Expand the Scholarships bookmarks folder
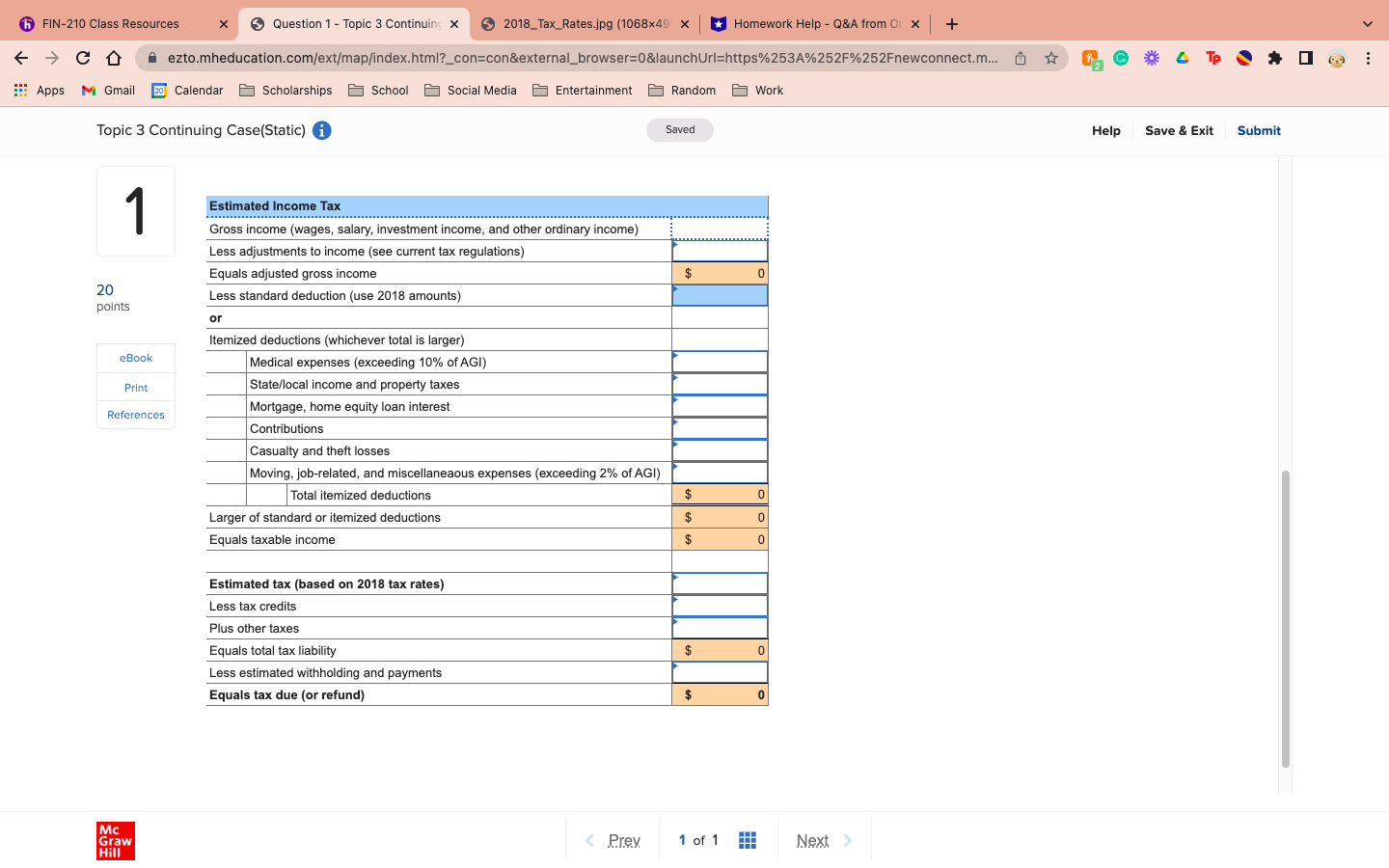Screen dimensions: 1389x868 pos(286,90)
